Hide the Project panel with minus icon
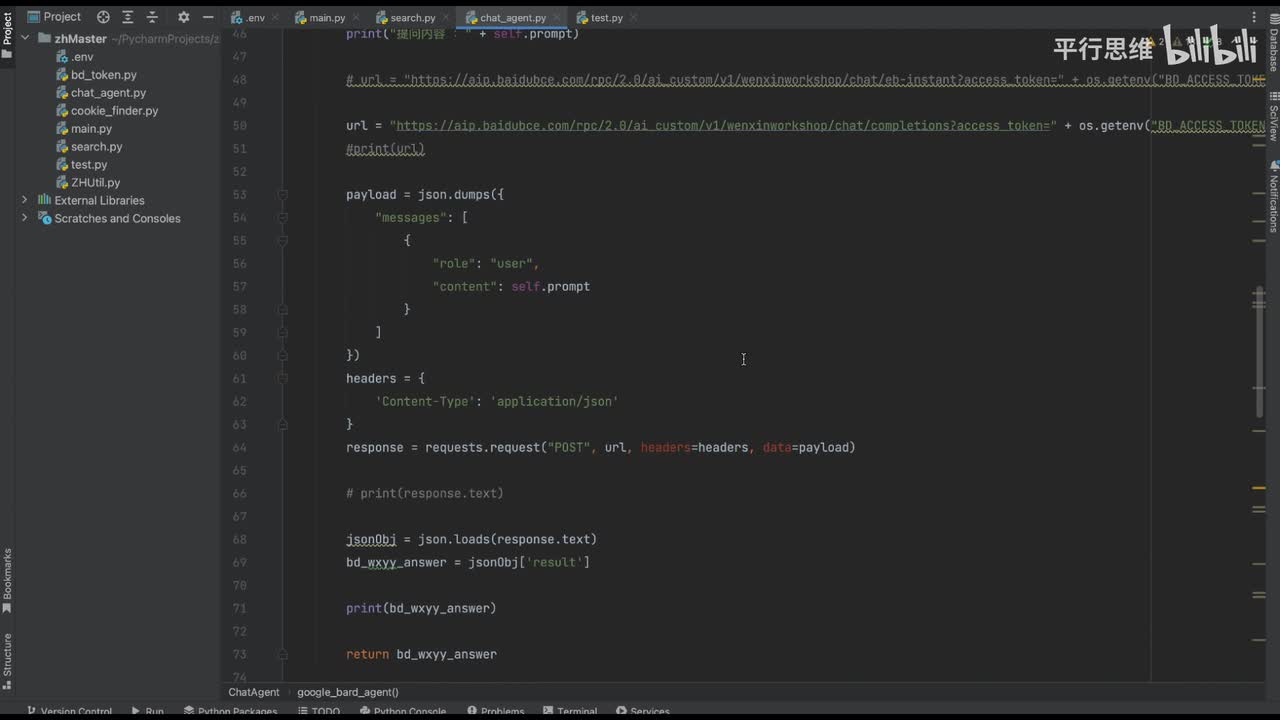 click(x=208, y=17)
